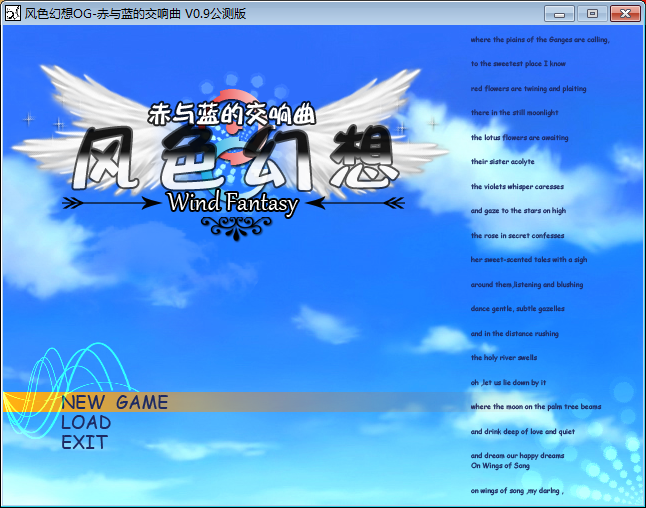Select EXIT in the title menu
This screenshot has height=508, width=646.
[84, 442]
